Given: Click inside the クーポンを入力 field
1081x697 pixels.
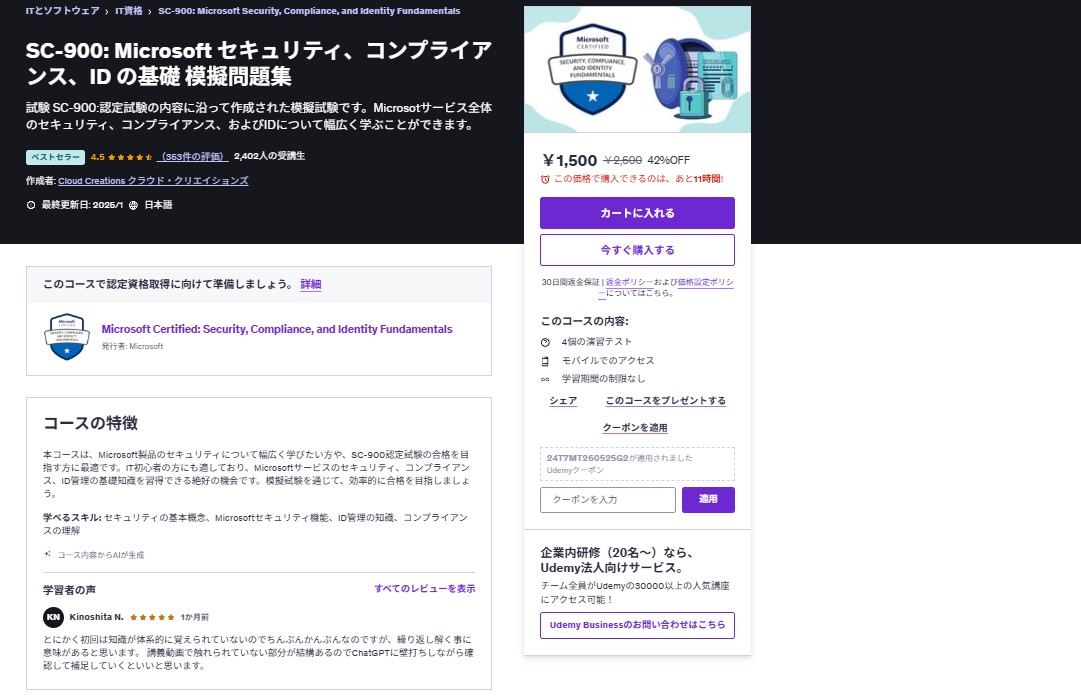Looking at the screenshot, I should pos(608,500).
